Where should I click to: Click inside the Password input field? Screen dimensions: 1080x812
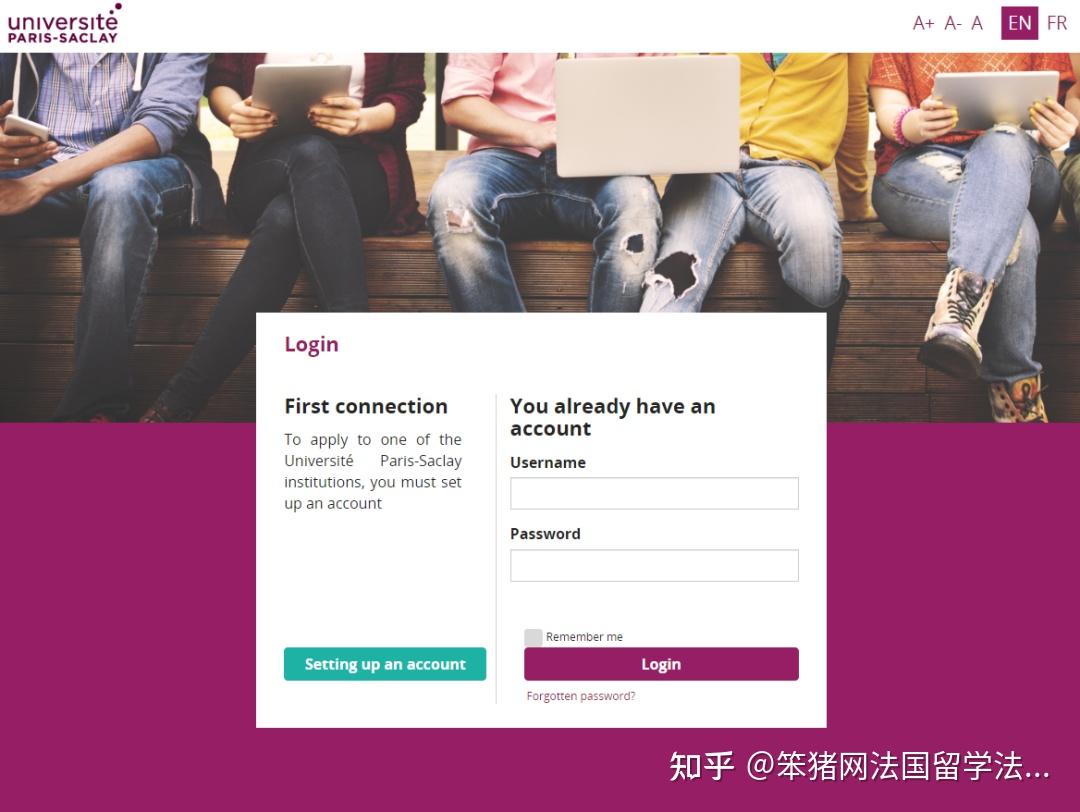(x=654, y=565)
